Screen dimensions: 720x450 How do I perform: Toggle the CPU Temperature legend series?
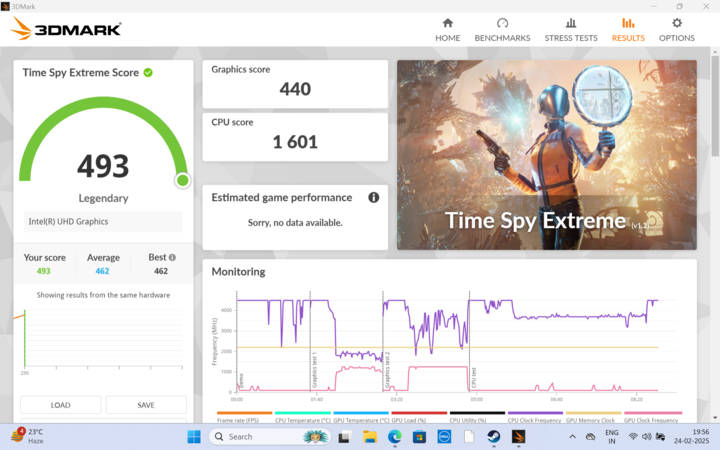coord(302,417)
